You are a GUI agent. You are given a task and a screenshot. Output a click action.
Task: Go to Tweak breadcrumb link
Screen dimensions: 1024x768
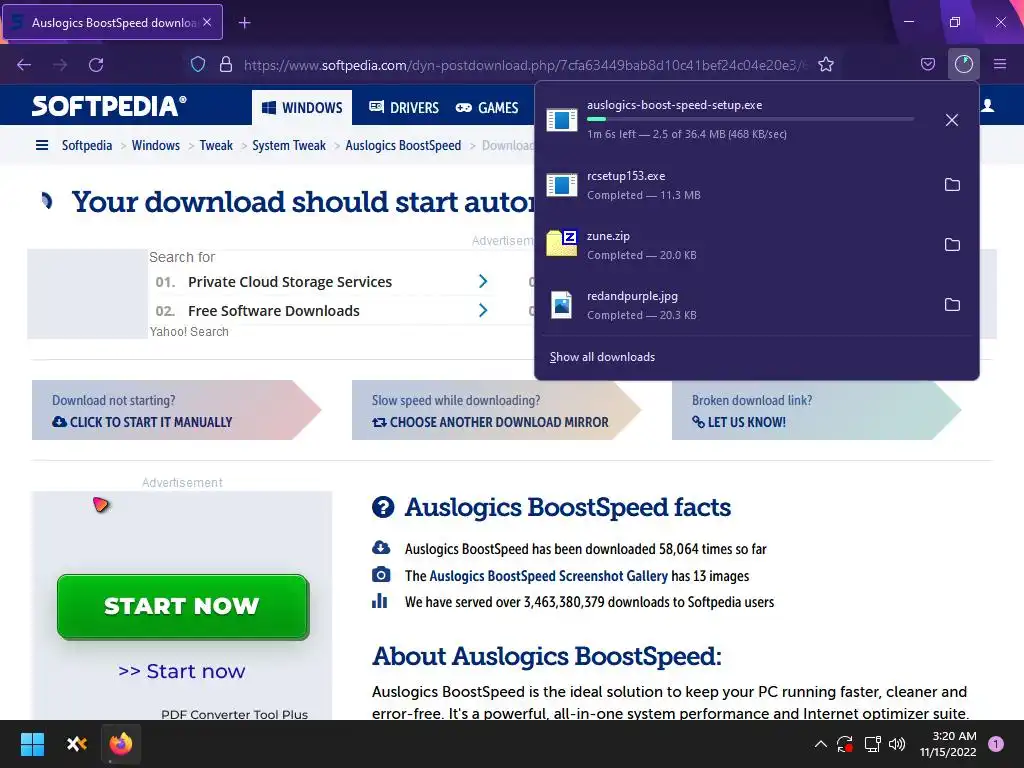click(x=216, y=145)
